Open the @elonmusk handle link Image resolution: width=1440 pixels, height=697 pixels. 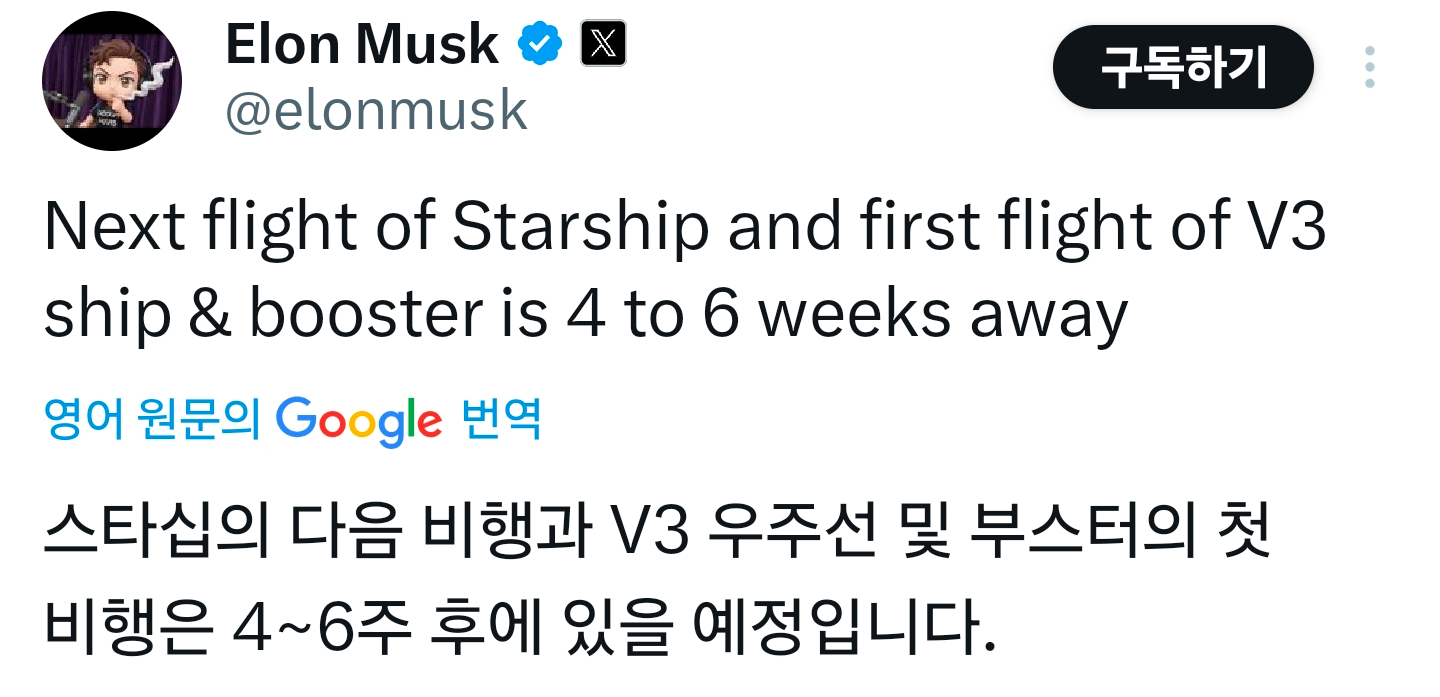[376, 111]
